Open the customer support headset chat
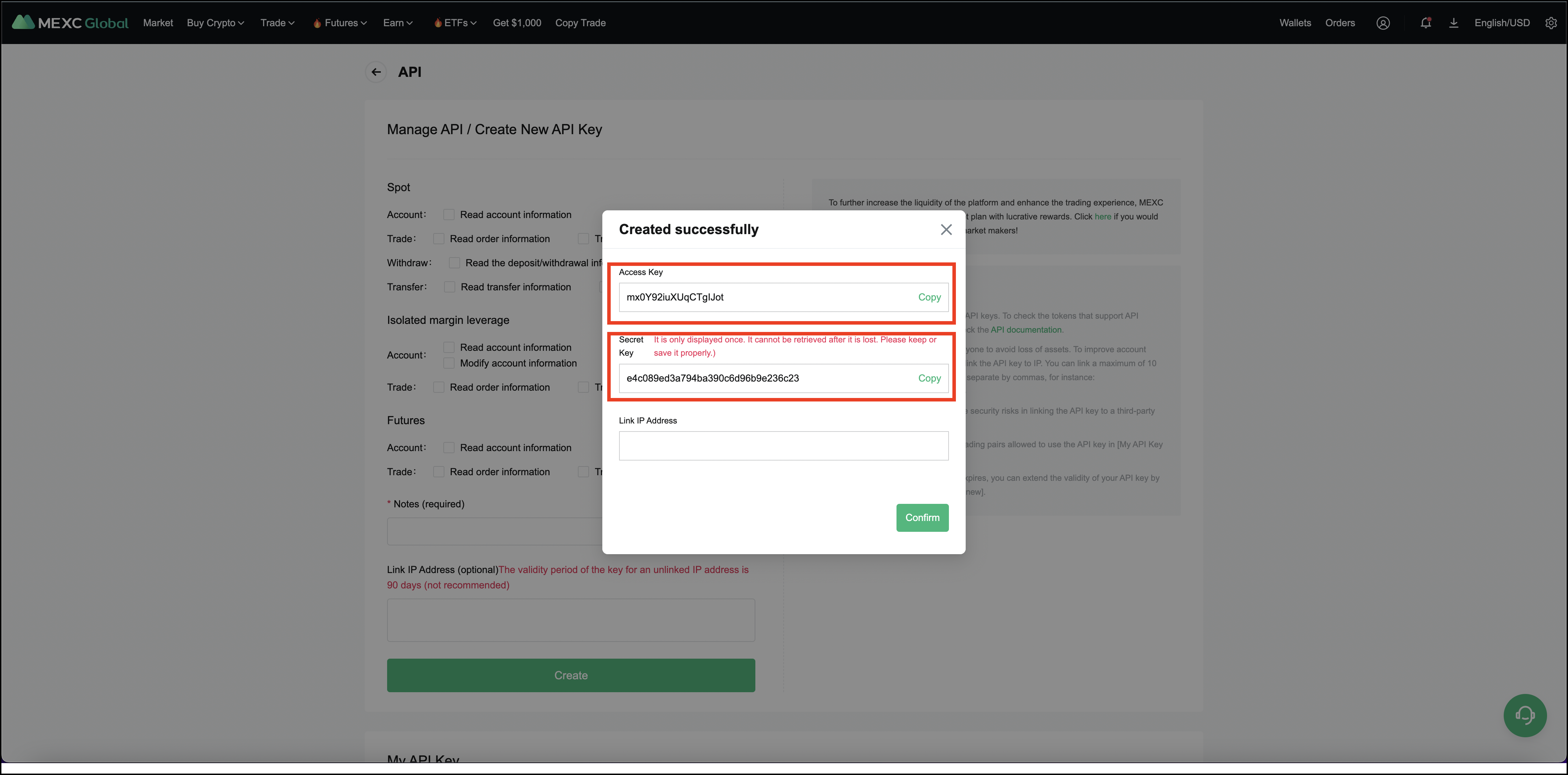The height and width of the screenshot is (775, 1568). click(x=1525, y=715)
